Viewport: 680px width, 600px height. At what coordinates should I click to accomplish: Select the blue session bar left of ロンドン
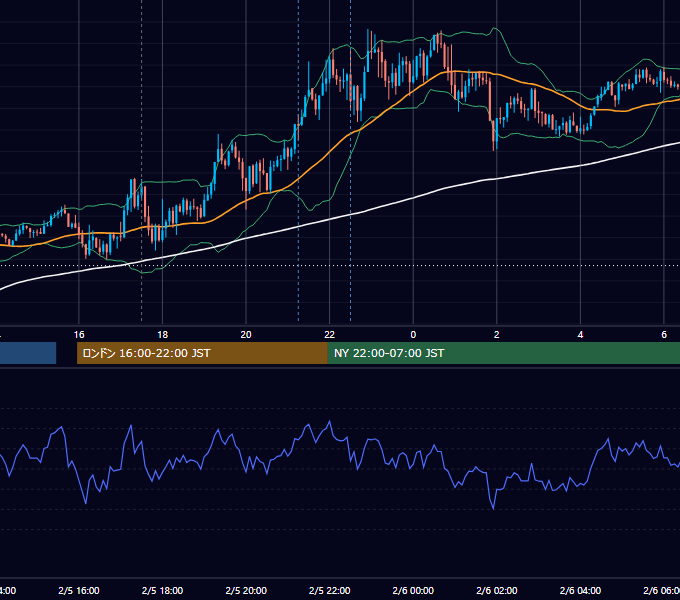pos(28,353)
